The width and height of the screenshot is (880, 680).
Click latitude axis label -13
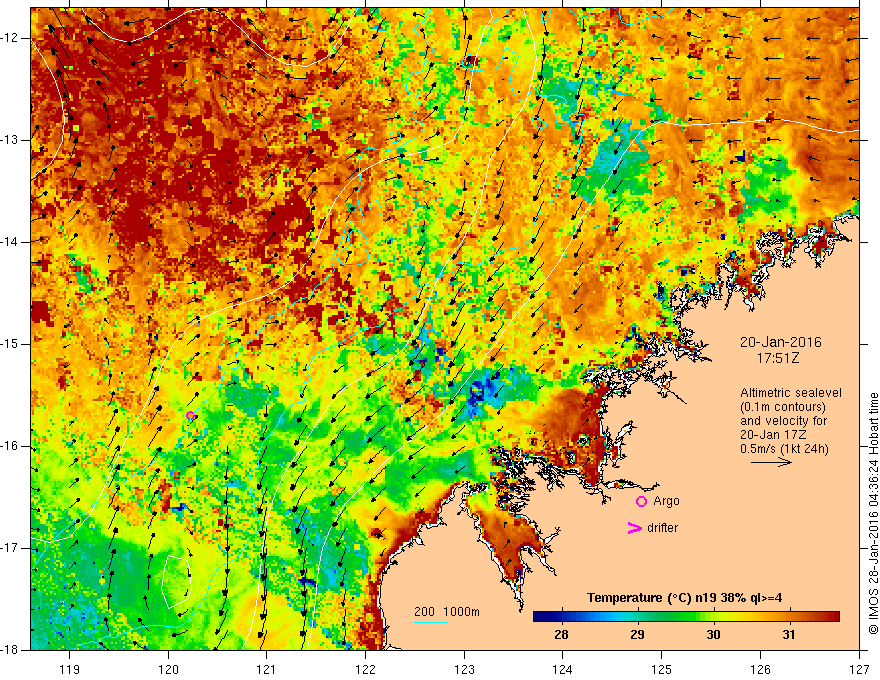[11, 140]
